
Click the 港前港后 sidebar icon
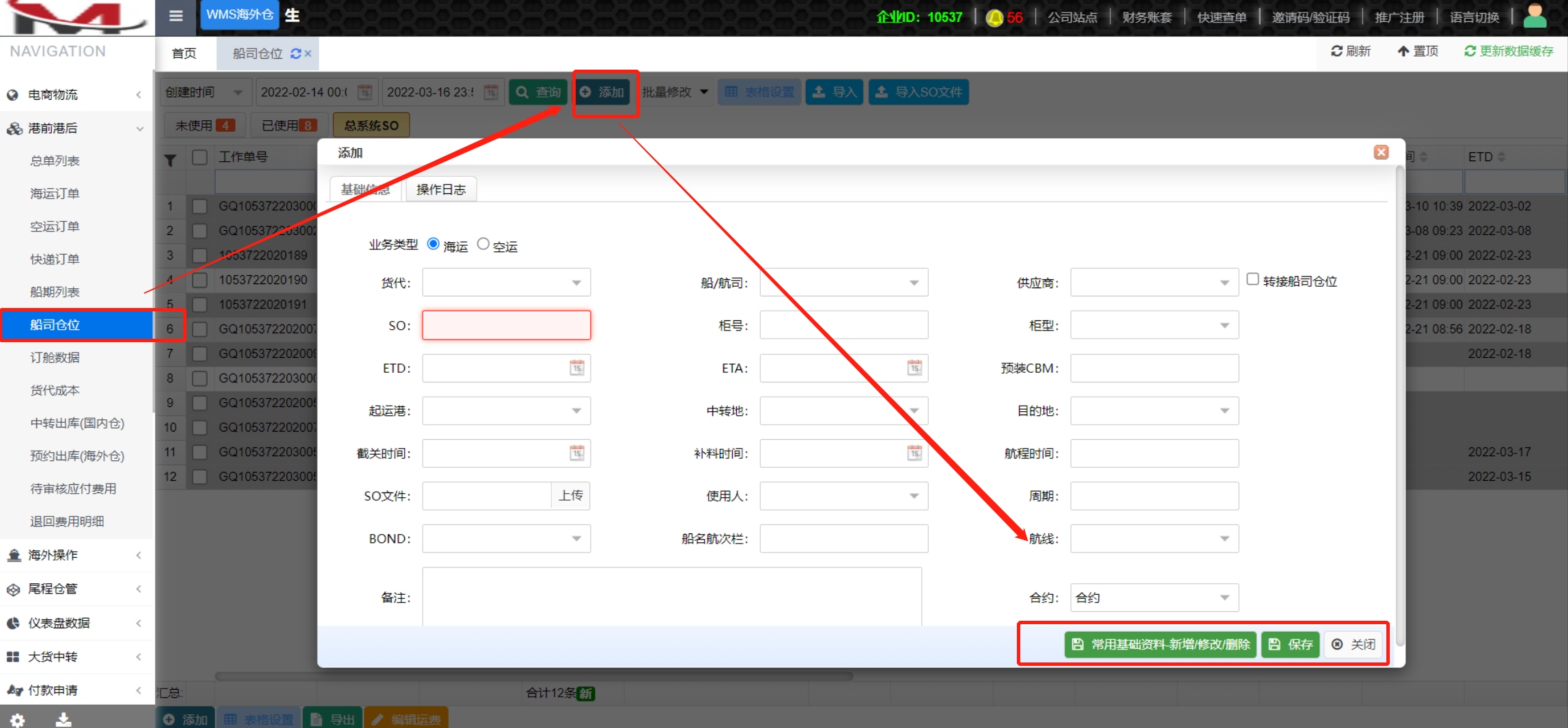14,128
